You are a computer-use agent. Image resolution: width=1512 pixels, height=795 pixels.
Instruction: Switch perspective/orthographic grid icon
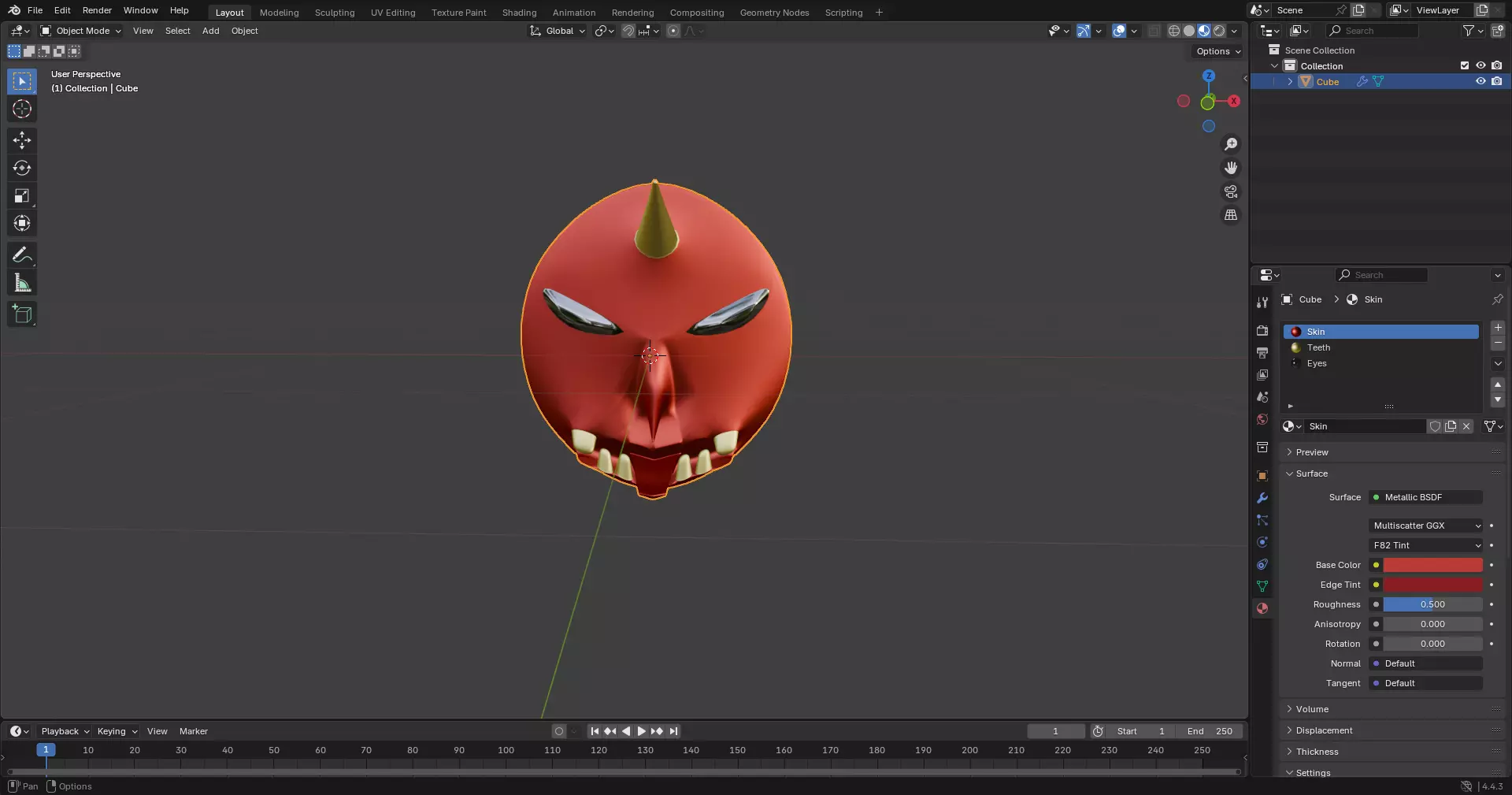[1231, 215]
